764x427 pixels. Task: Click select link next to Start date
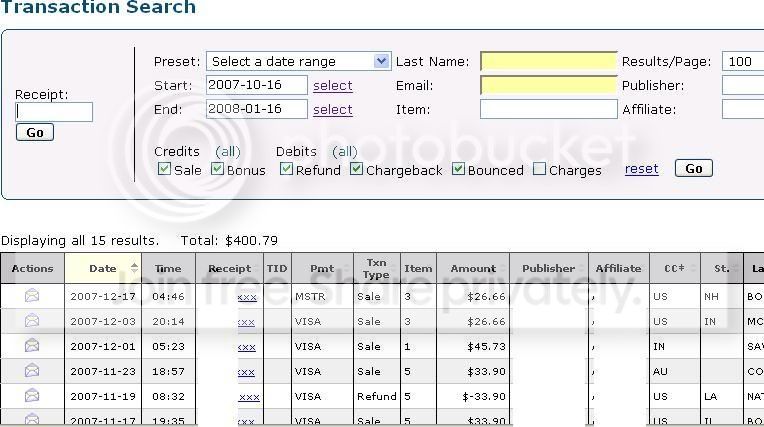333,86
